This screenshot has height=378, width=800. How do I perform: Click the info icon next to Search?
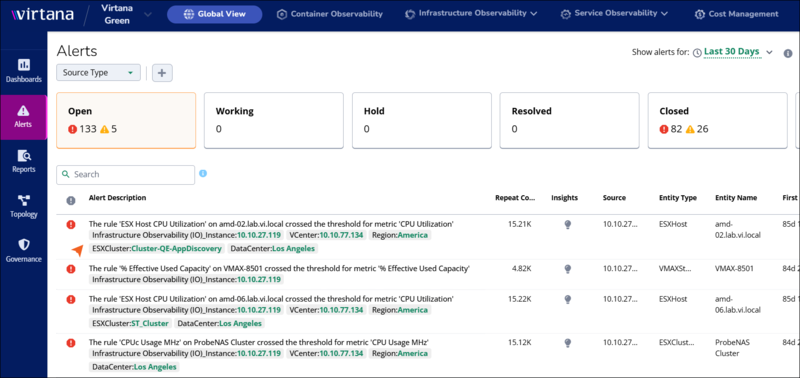click(x=203, y=173)
